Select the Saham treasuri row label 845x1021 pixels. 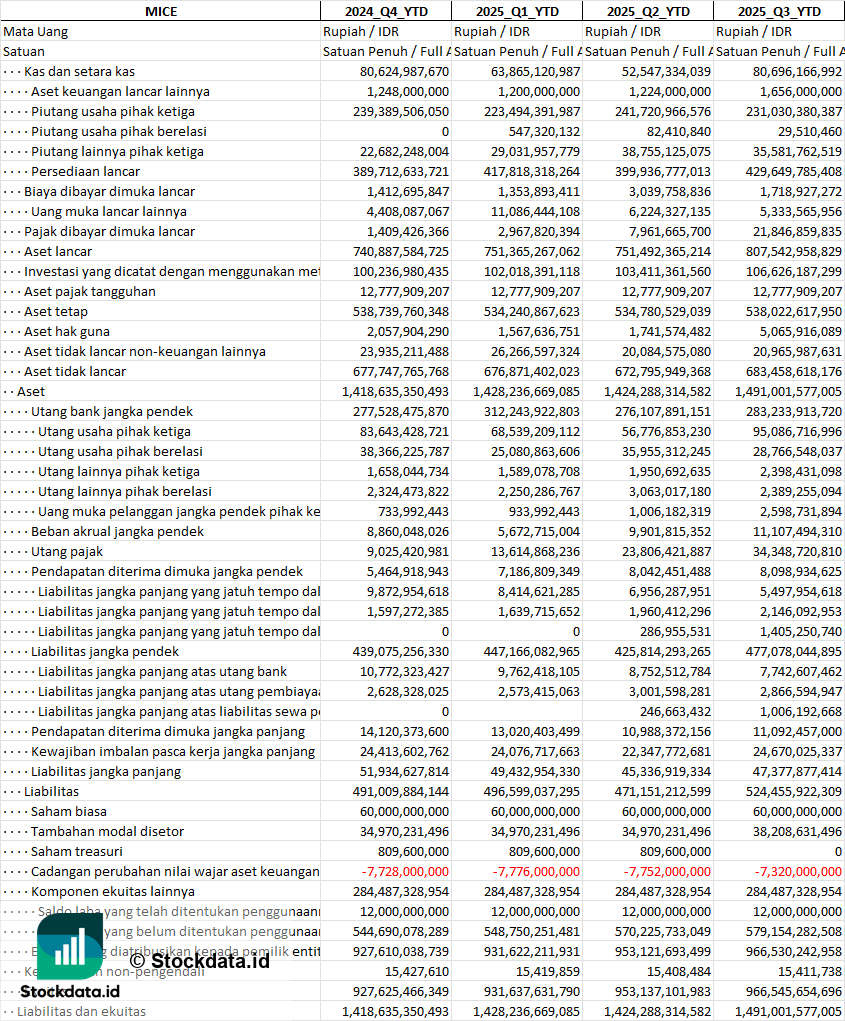point(76,852)
